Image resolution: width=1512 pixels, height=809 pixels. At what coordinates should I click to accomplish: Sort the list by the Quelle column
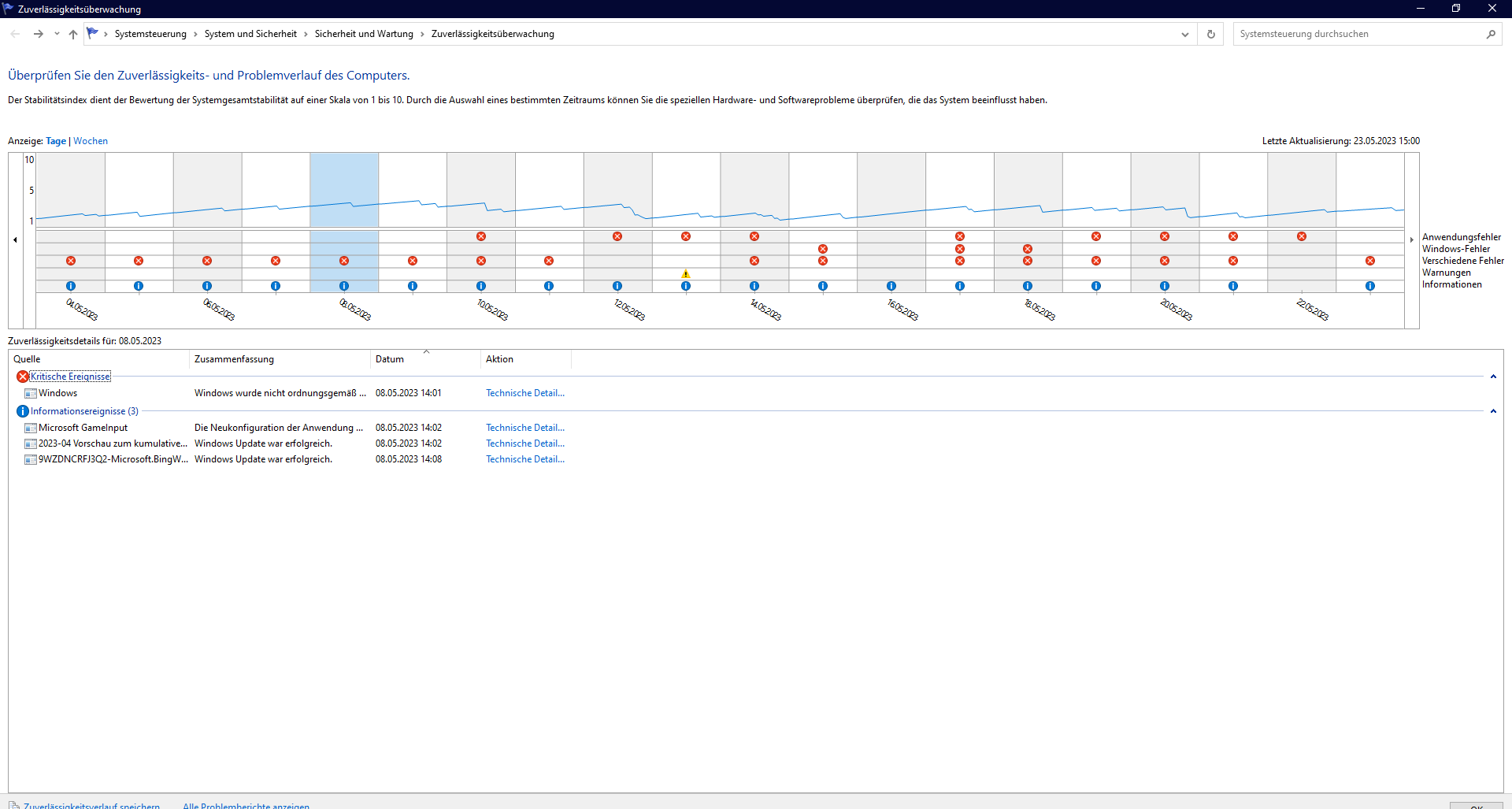(99, 359)
